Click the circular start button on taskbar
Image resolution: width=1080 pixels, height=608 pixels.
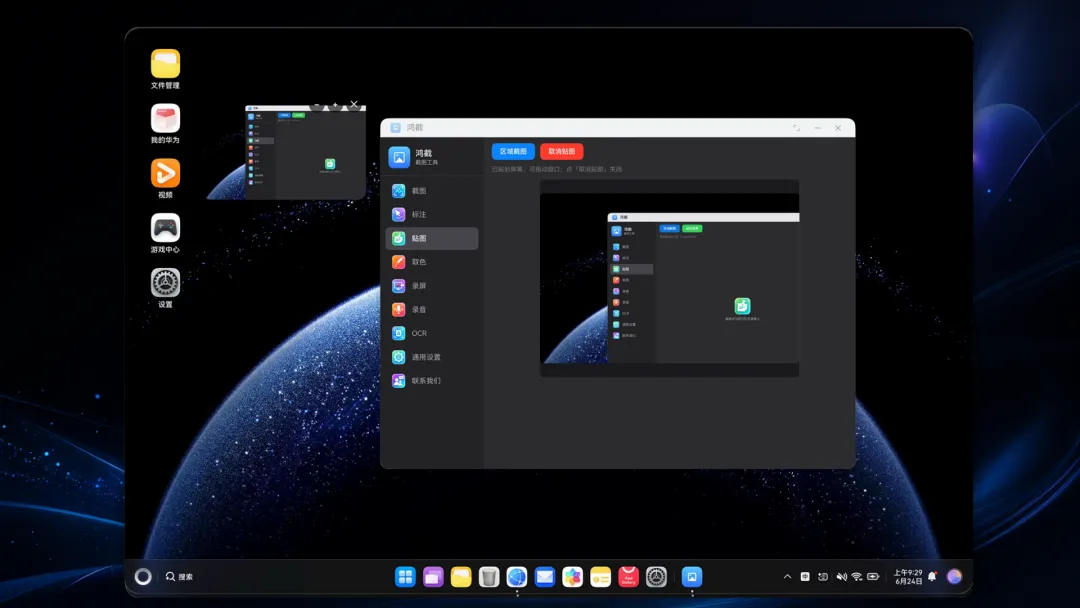pyautogui.click(x=143, y=577)
